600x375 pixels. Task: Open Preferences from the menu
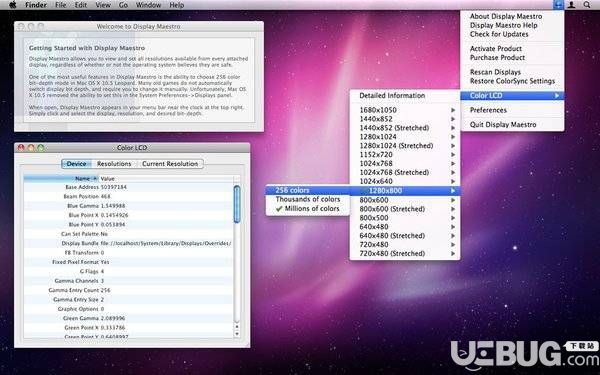click(512, 110)
